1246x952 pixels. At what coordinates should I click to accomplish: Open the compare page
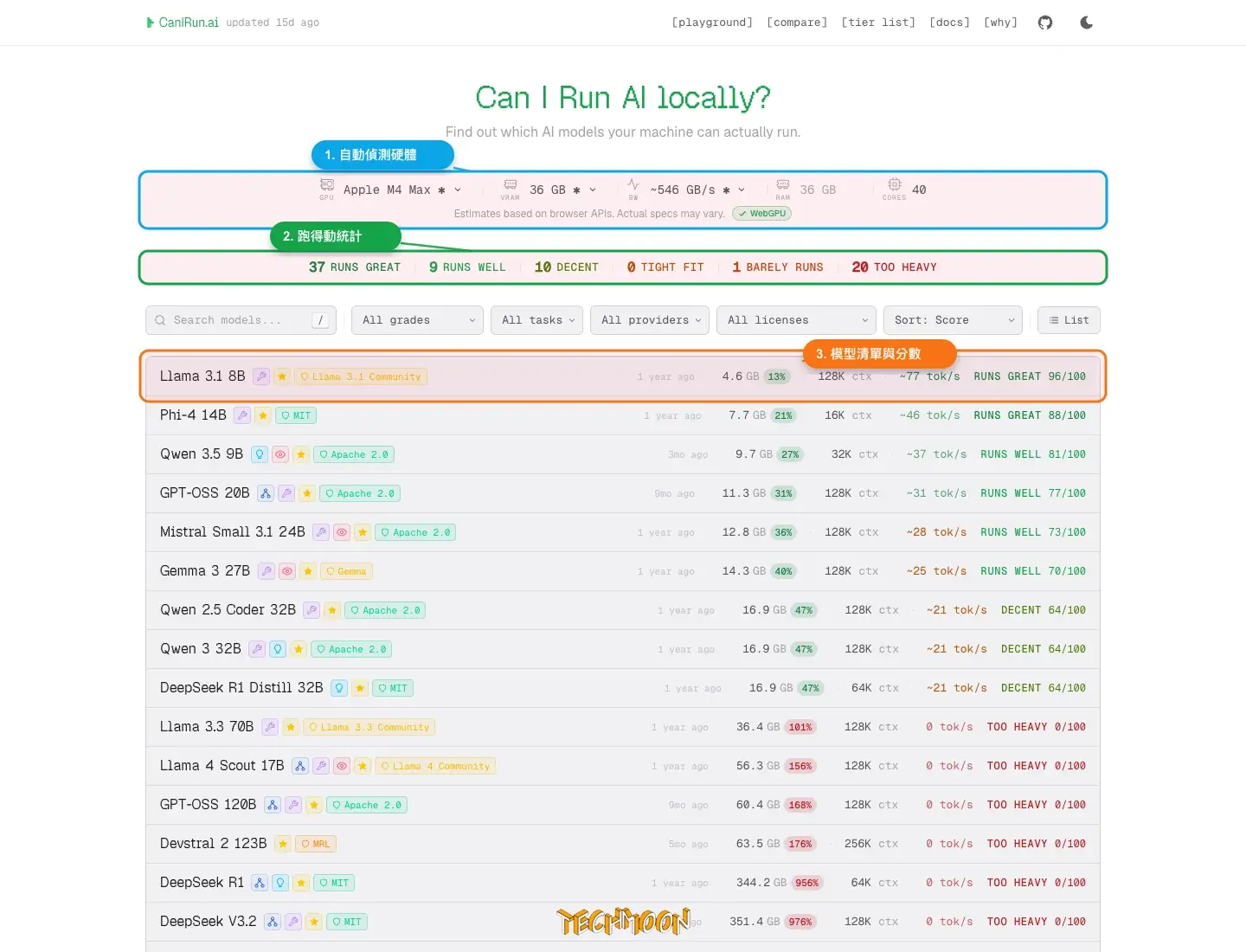pyautogui.click(x=797, y=23)
